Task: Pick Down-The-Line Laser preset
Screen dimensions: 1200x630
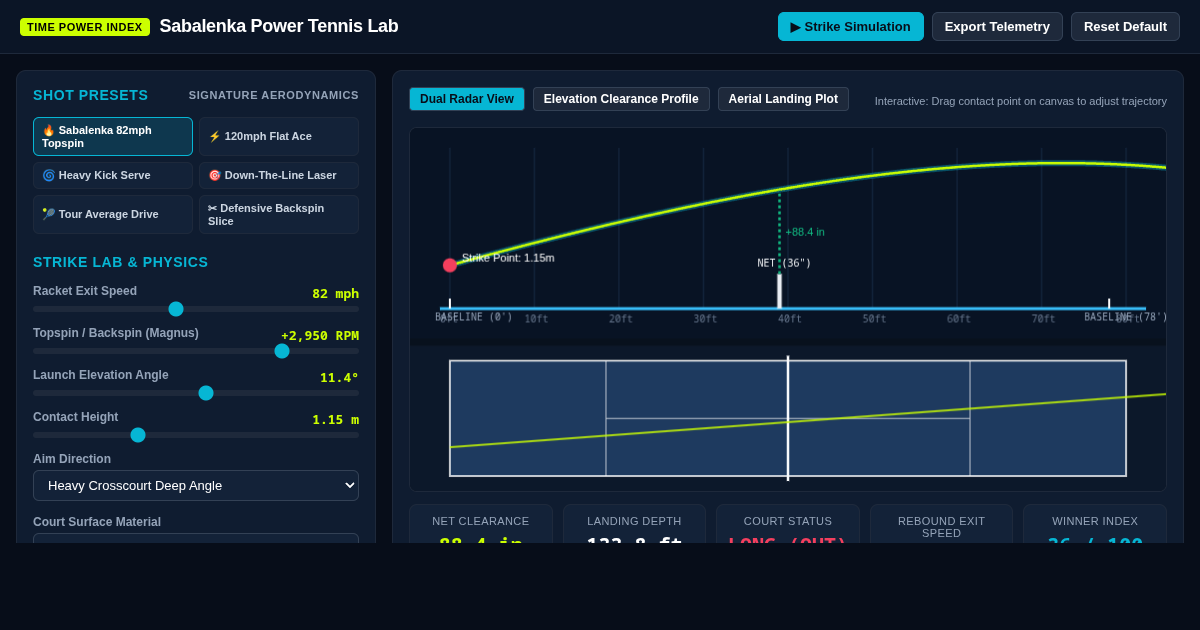Action: click(279, 175)
